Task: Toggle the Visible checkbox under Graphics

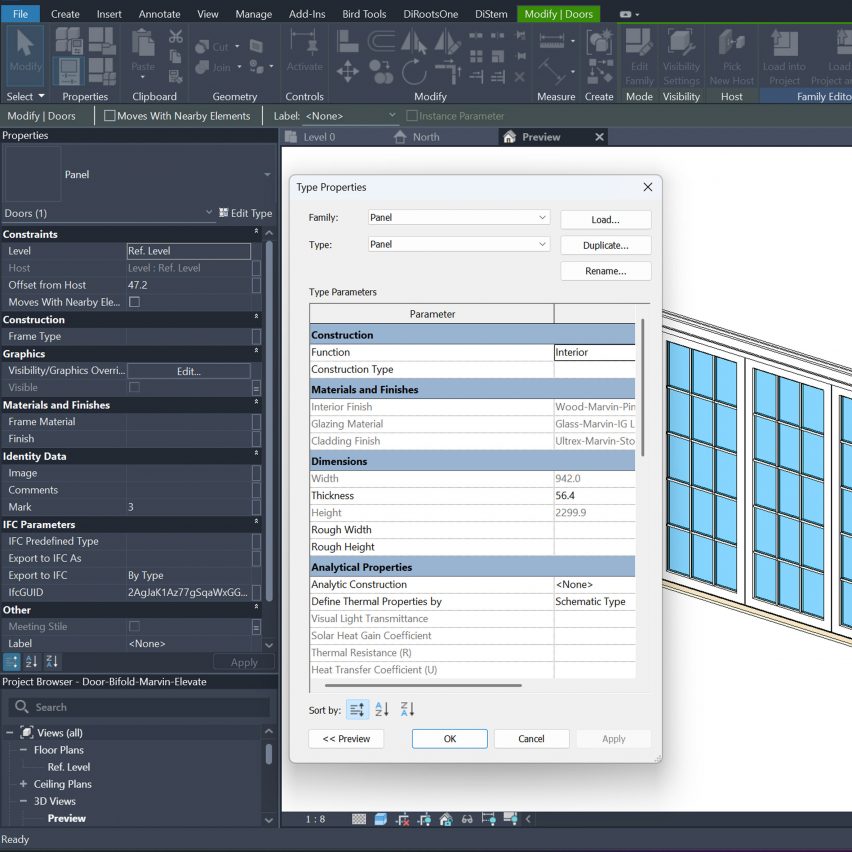Action: (134, 387)
